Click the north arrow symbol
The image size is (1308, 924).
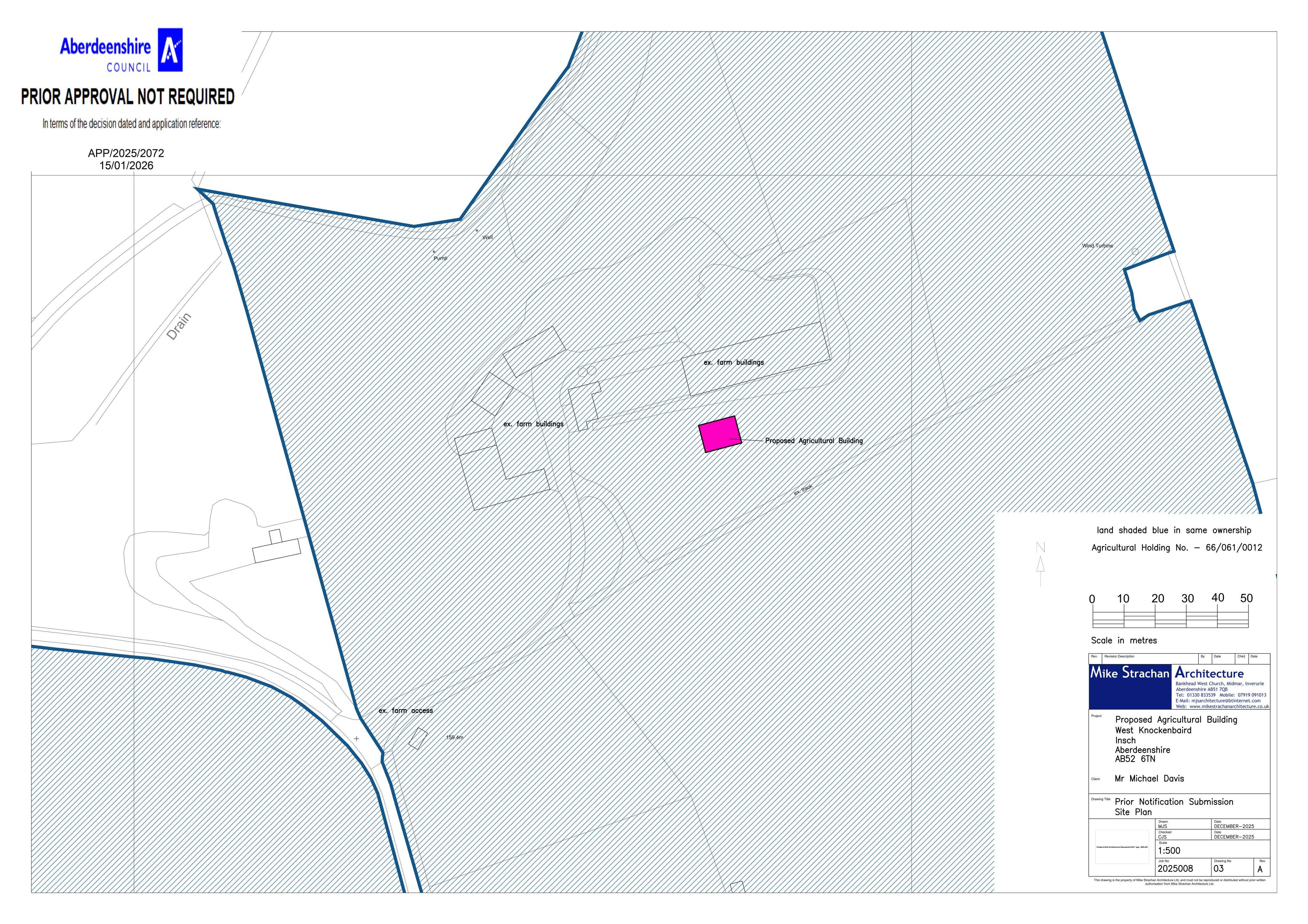(x=1040, y=564)
